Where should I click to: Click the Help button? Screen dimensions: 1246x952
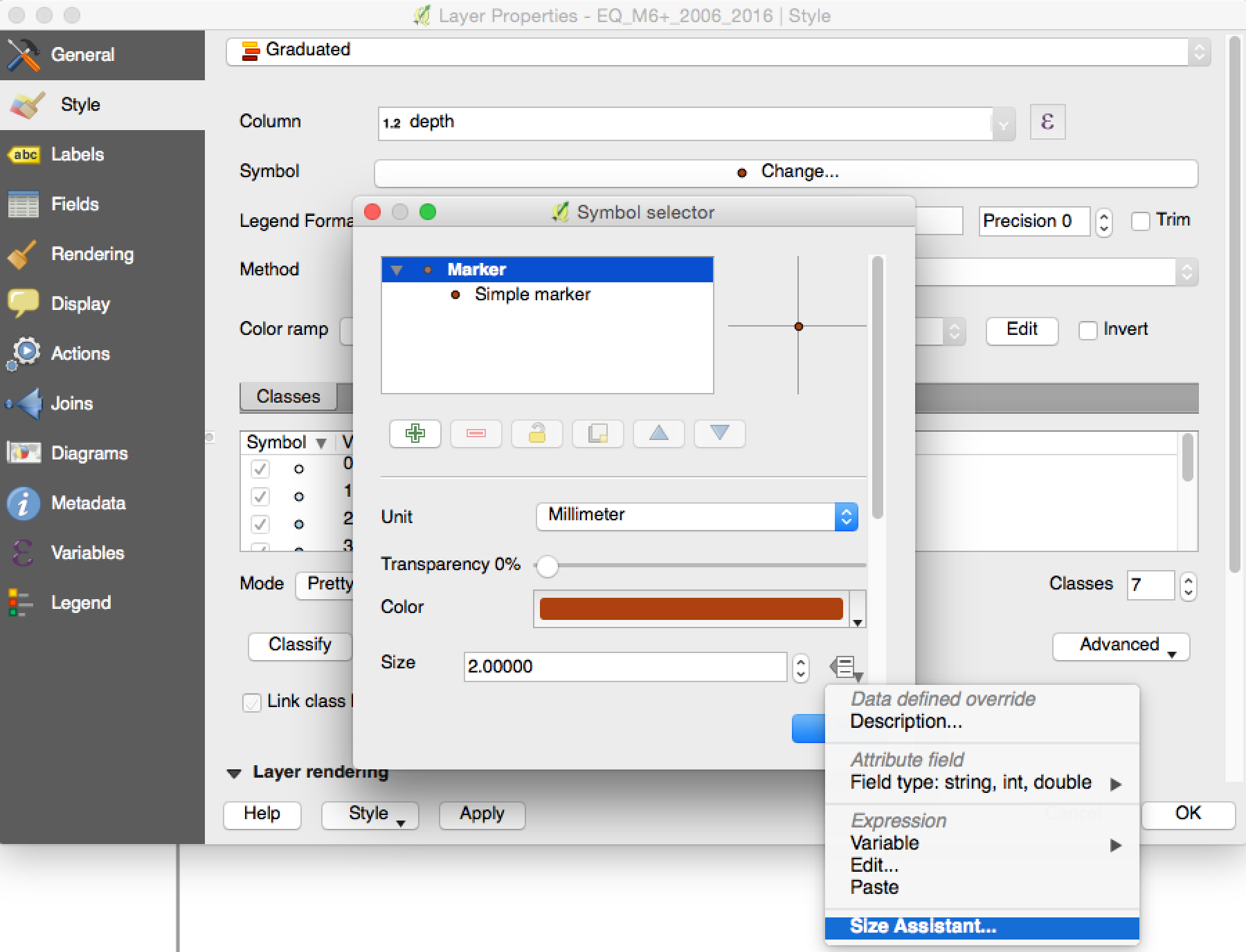(x=262, y=815)
